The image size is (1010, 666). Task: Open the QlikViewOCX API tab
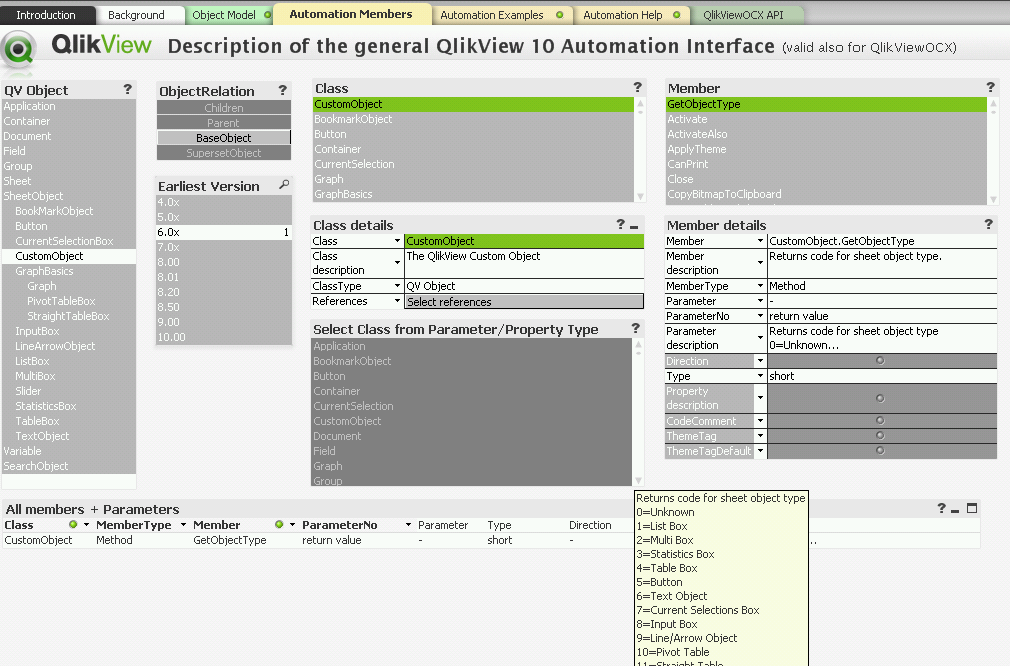pyautogui.click(x=744, y=15)
